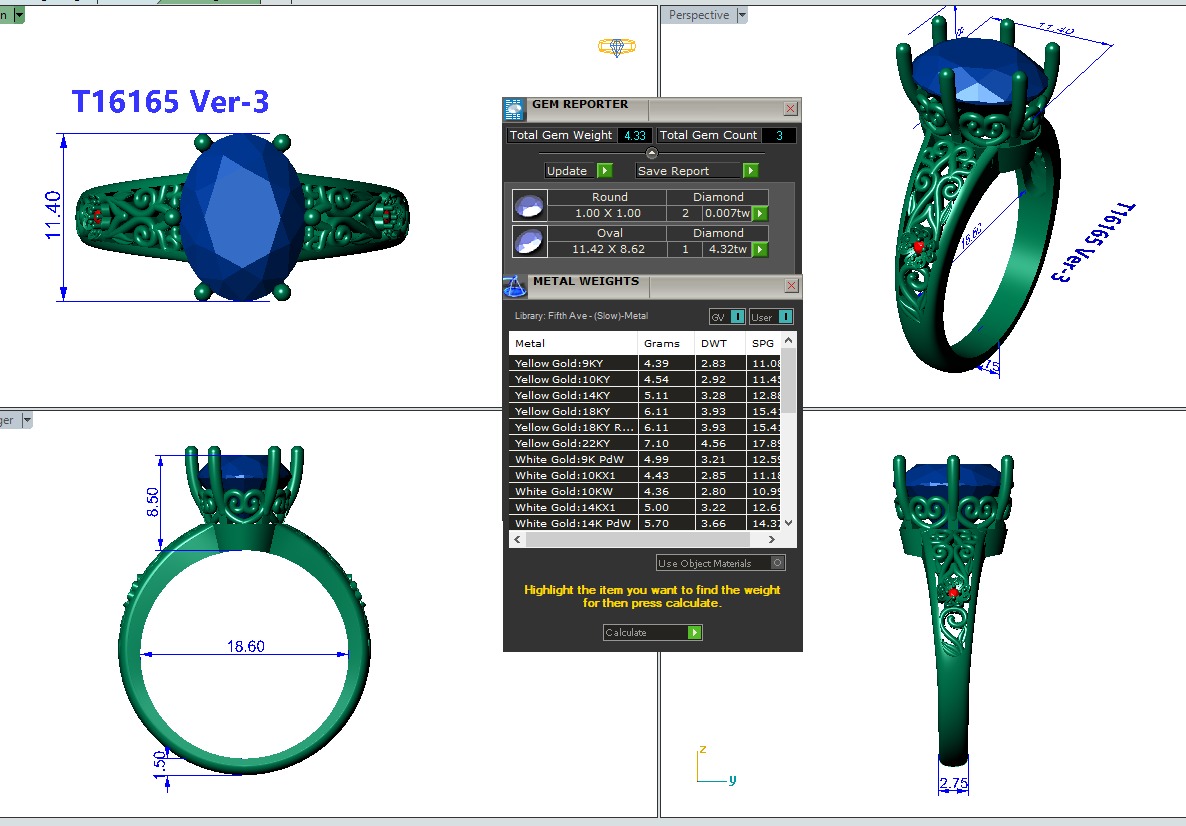Click the SPG column header
The height and width of the screenshot is (826, 1186).
pyautogui.click(x=763, y=343)
